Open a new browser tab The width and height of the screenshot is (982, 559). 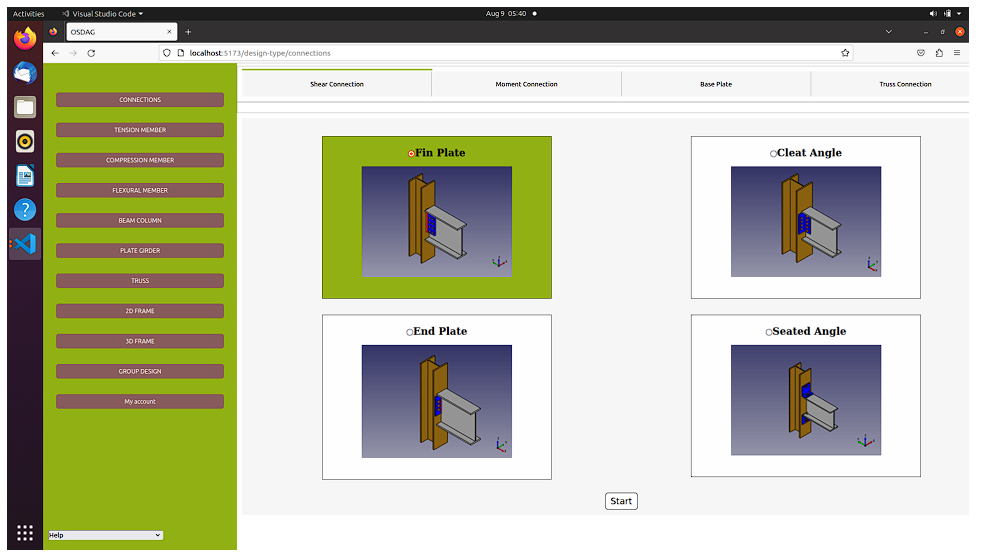pyautogui.click(x=188, y=32)
